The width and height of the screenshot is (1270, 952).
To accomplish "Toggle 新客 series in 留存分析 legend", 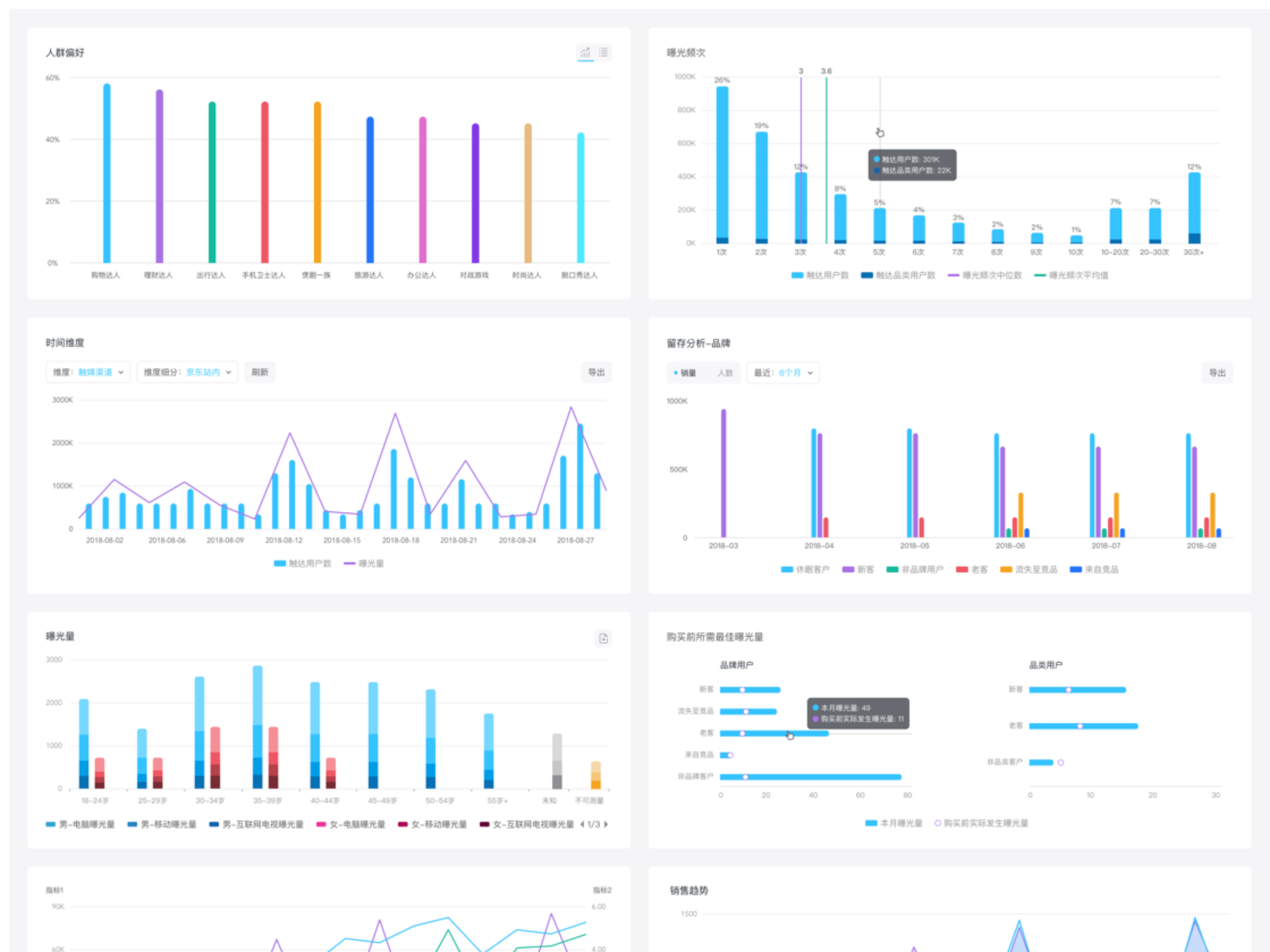I will [x=848, y=570].
